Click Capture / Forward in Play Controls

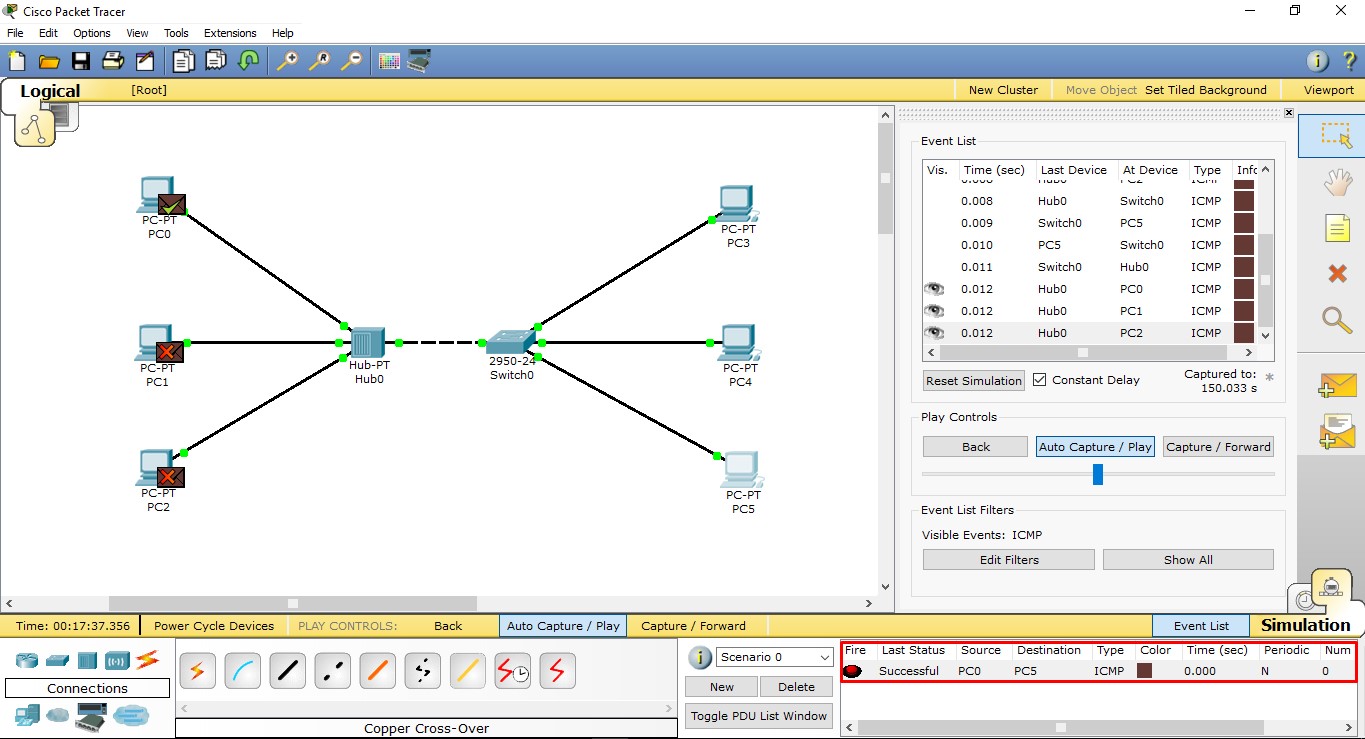tap(1219, 447)
